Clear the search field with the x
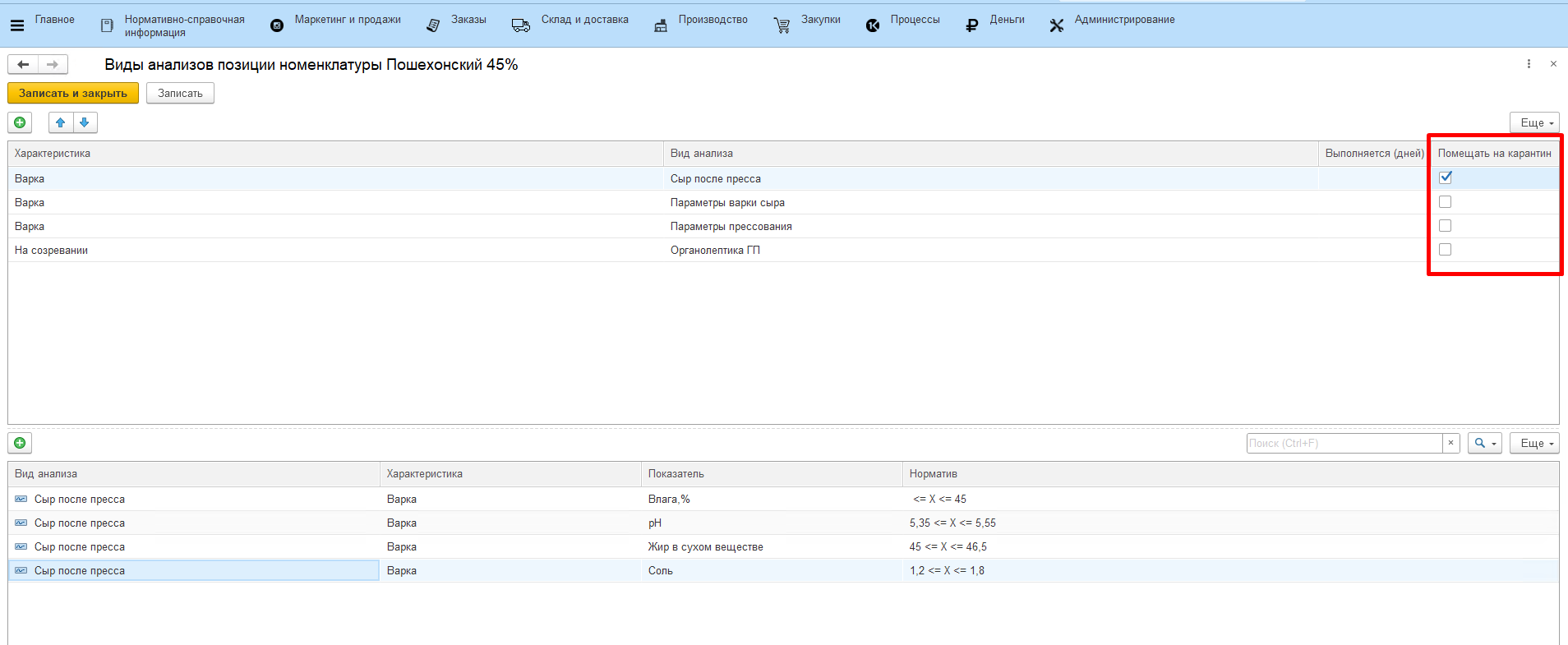Screen dimensions: 1568x645 [1451, 443]
